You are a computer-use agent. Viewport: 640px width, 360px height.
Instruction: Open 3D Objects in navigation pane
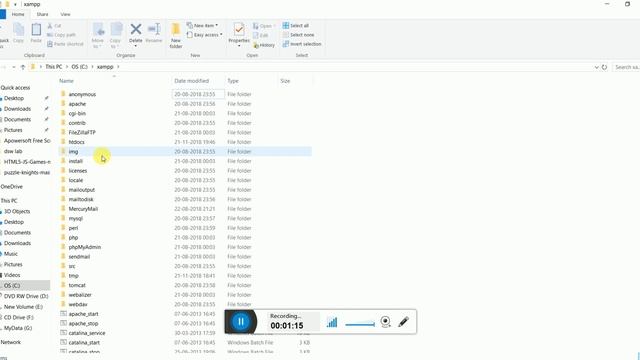(17, 211)
